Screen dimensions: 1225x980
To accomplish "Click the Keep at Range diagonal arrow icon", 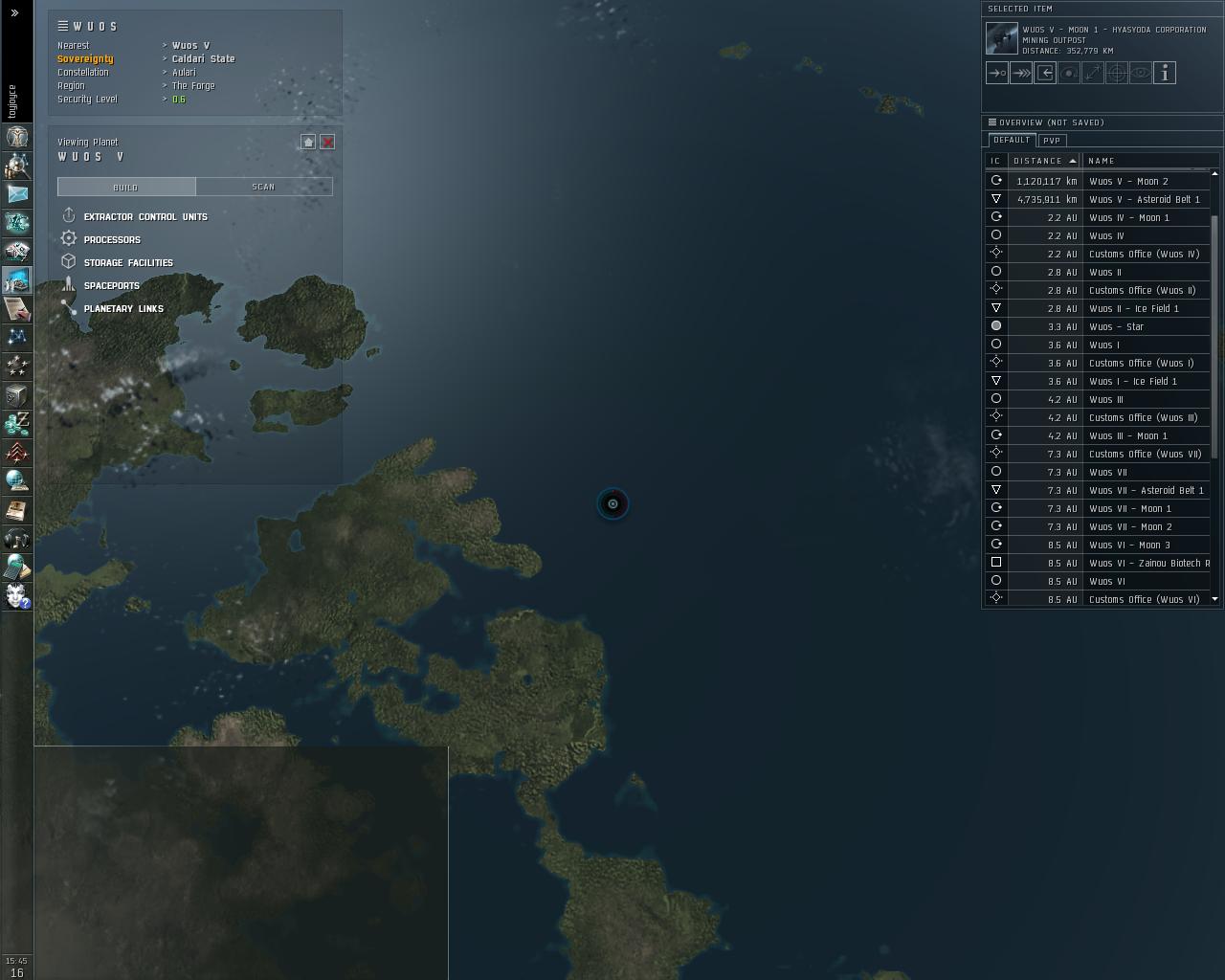I will click(x=1093, y=73).
